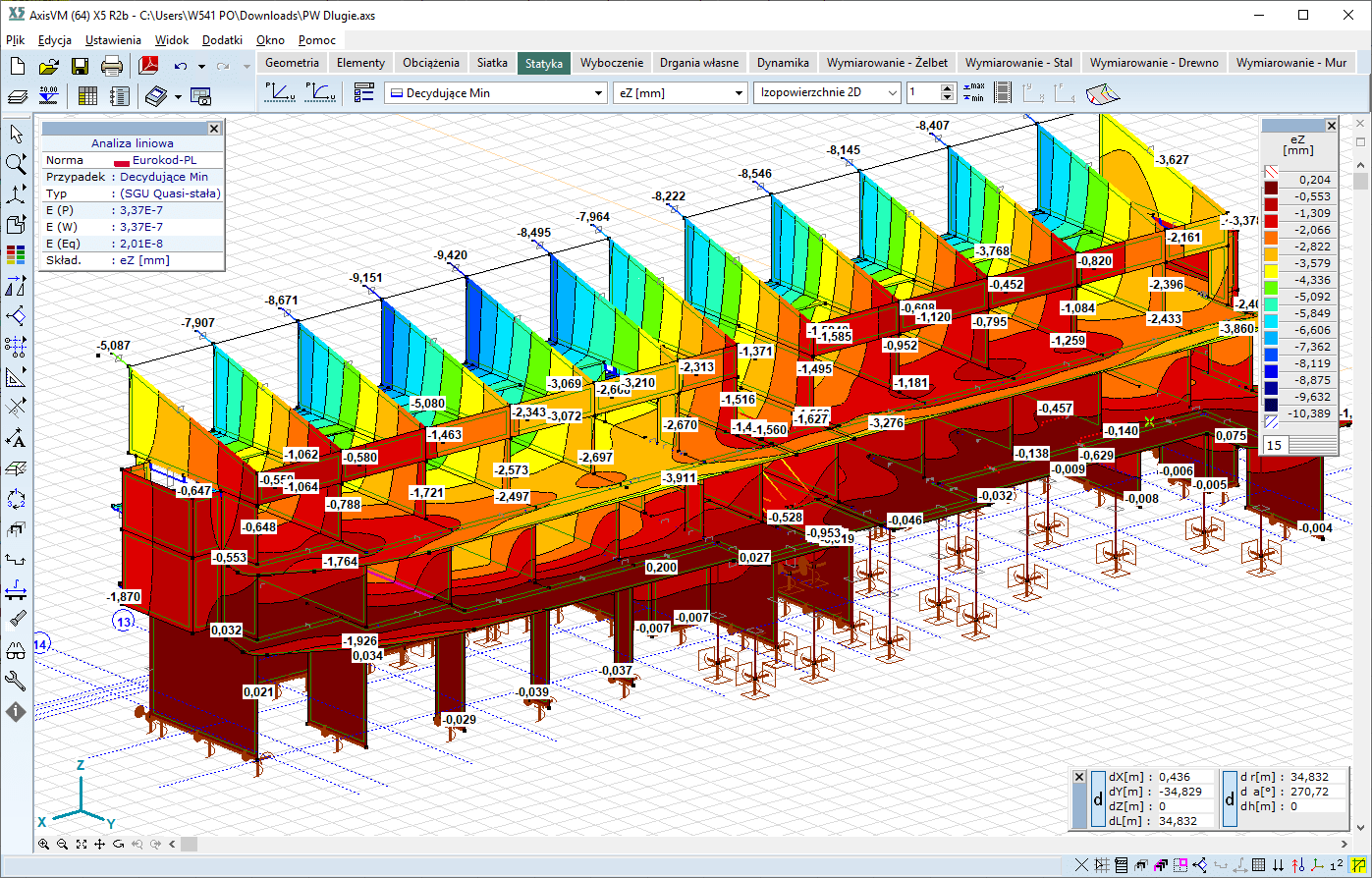
Task: Close the 'Analiza liniowa' info panel
Action: pyautogui.click(x=215, y=129)
